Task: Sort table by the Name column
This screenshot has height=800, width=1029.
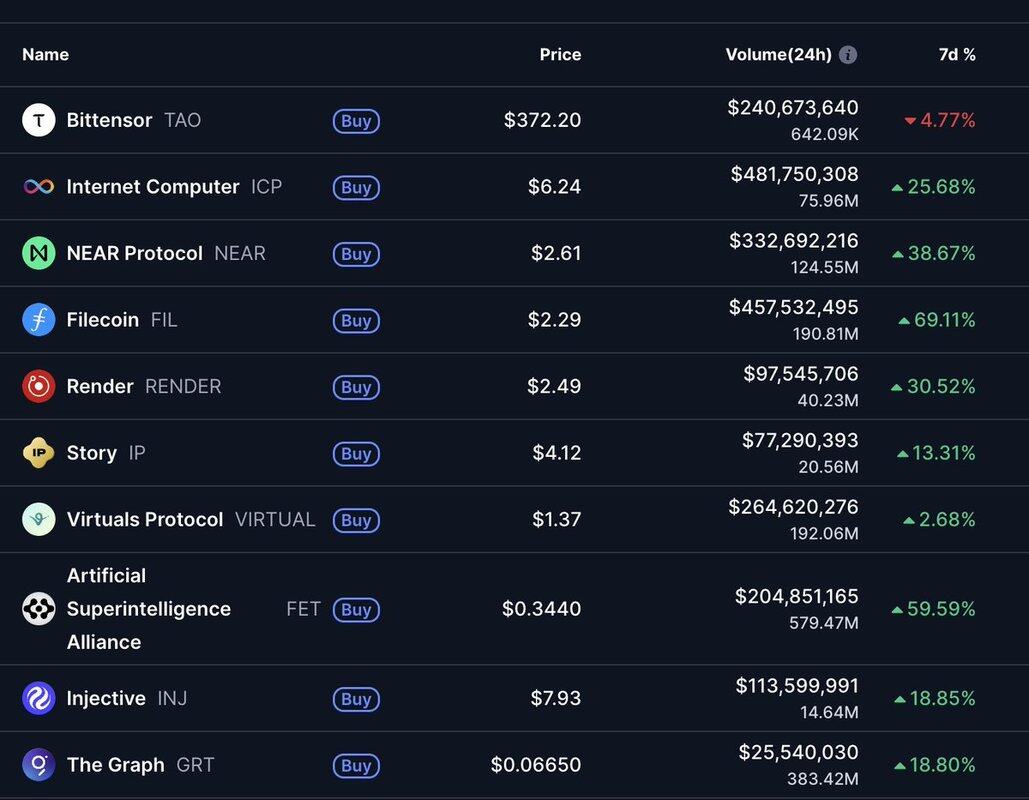Action: tap(45, 55)
